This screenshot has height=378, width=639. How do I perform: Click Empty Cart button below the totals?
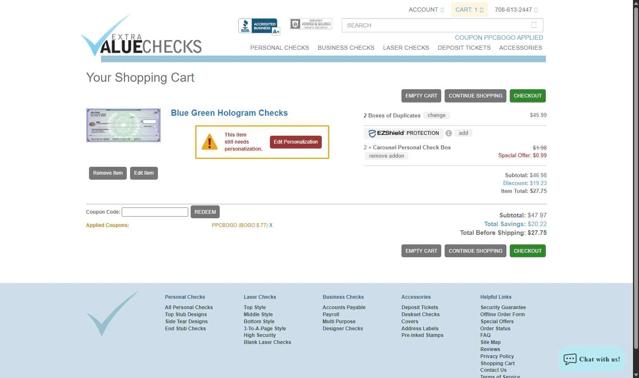pyautogui.click(x=421, y=251)
